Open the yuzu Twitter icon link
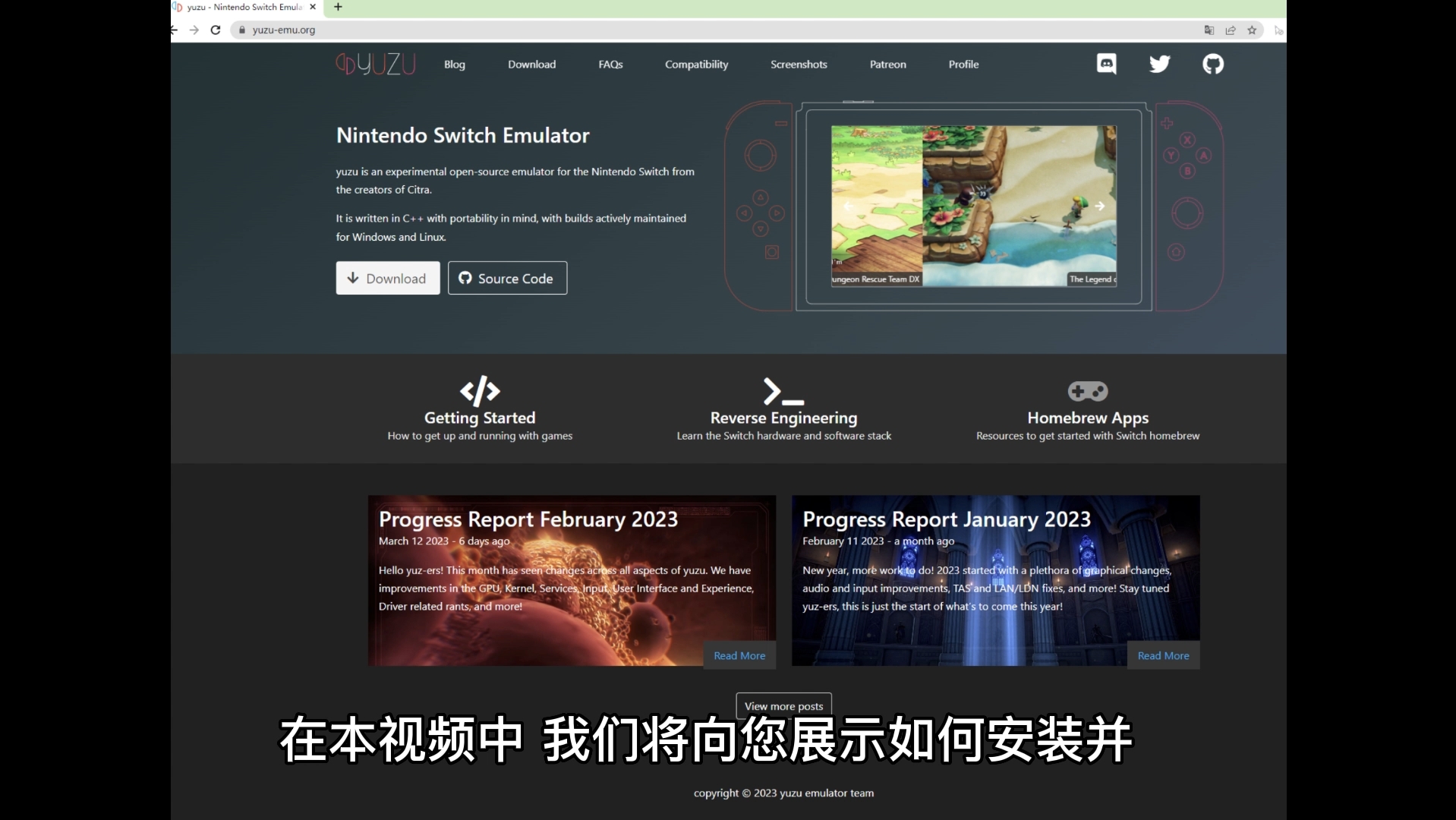The image size is (1456, 820). click(1159, 64)
